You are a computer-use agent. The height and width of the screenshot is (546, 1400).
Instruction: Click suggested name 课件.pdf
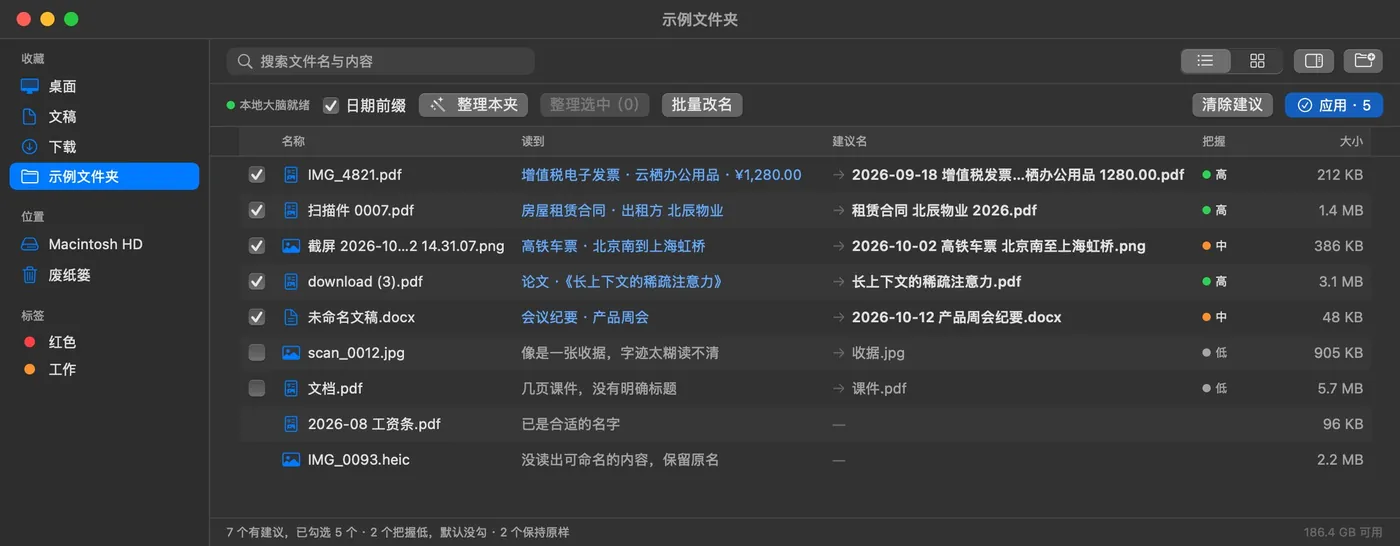879,388
